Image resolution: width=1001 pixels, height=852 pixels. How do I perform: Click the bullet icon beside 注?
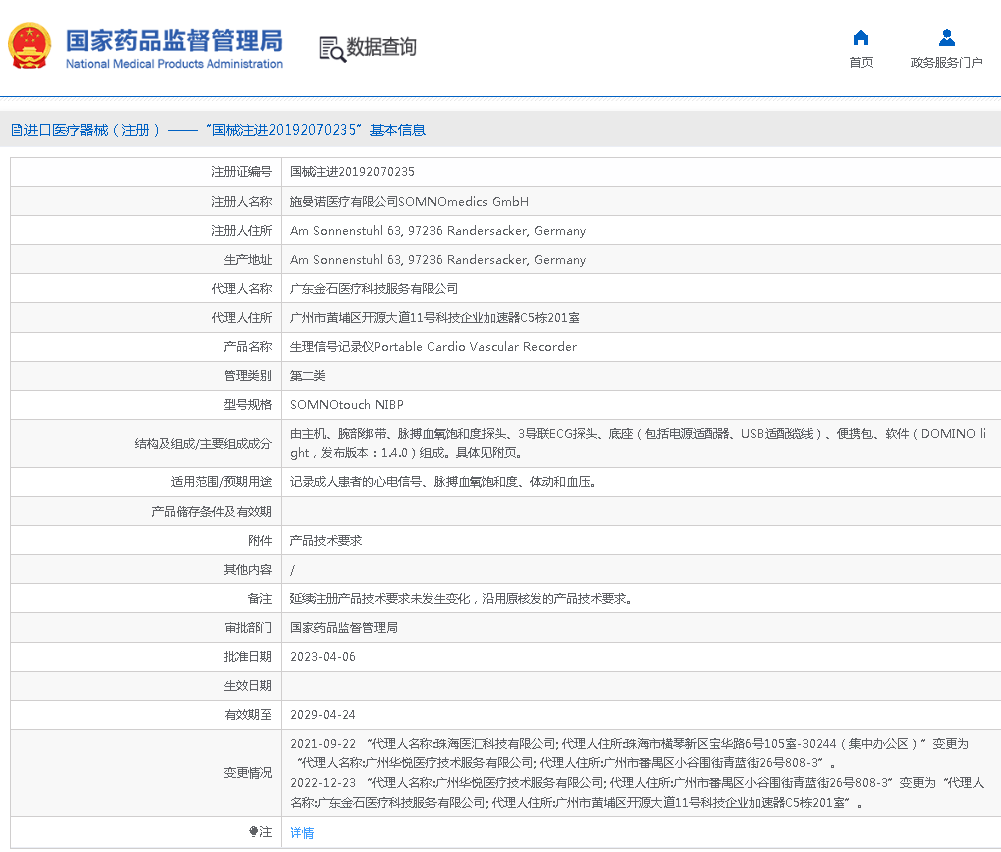[254, 832]
